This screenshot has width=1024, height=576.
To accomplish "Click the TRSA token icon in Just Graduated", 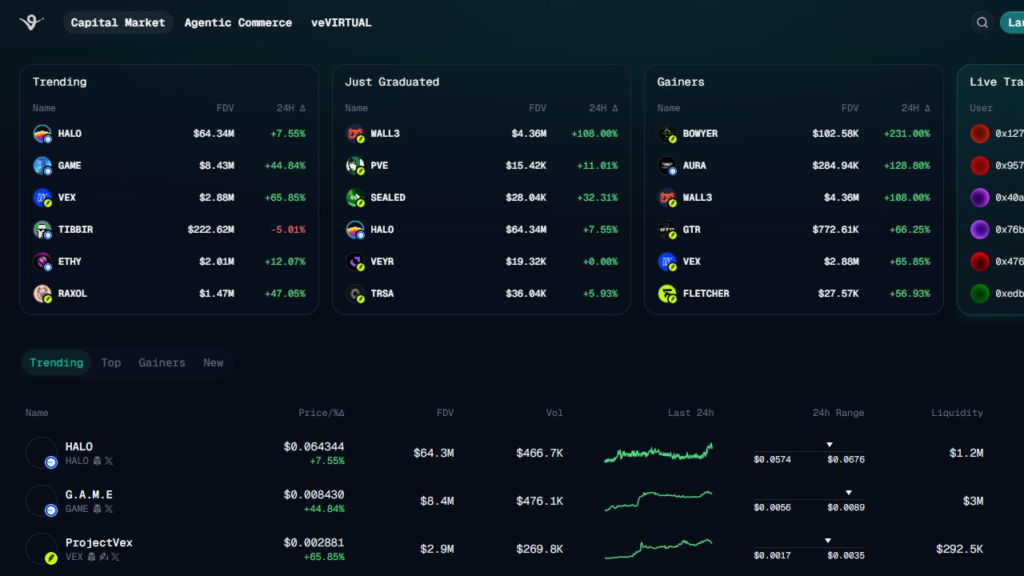I will click(x=355, y=293).
